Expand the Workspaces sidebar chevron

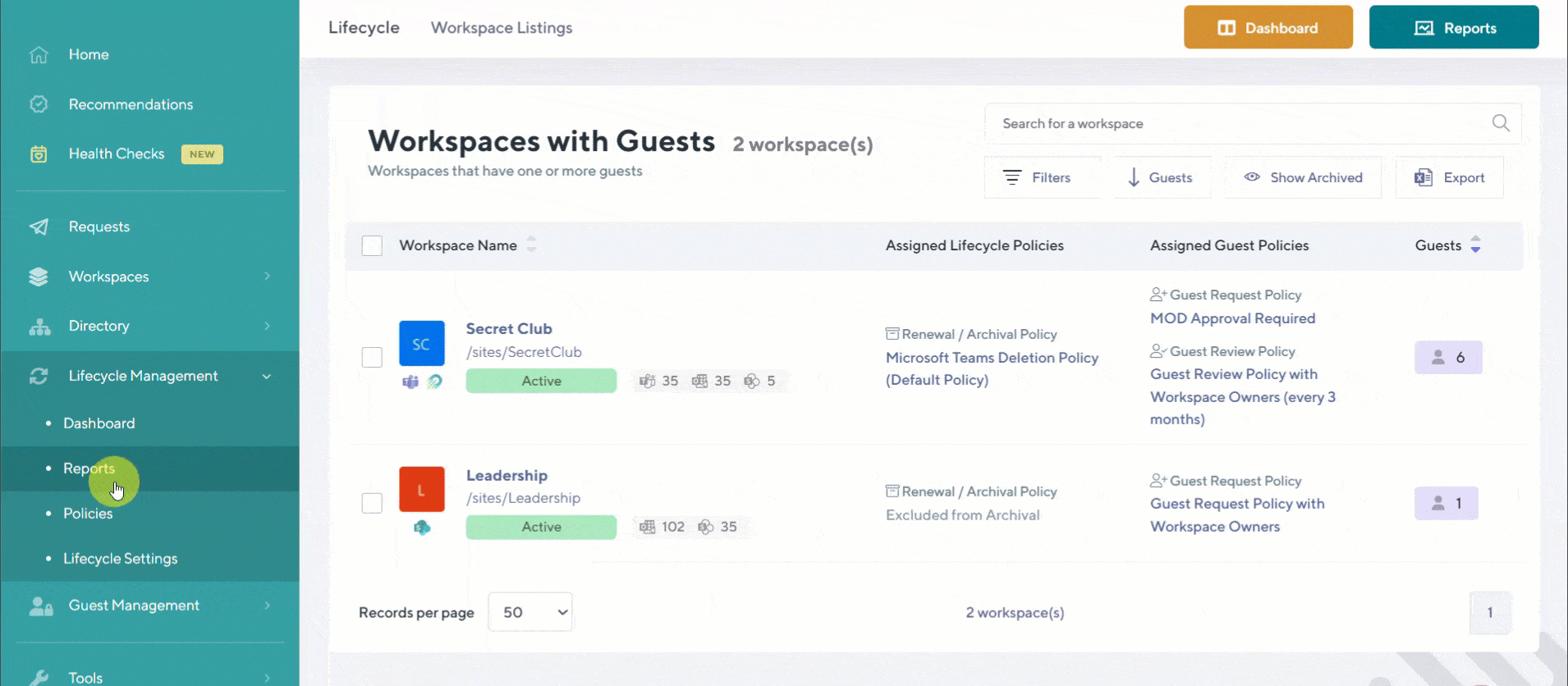(267, 277)
